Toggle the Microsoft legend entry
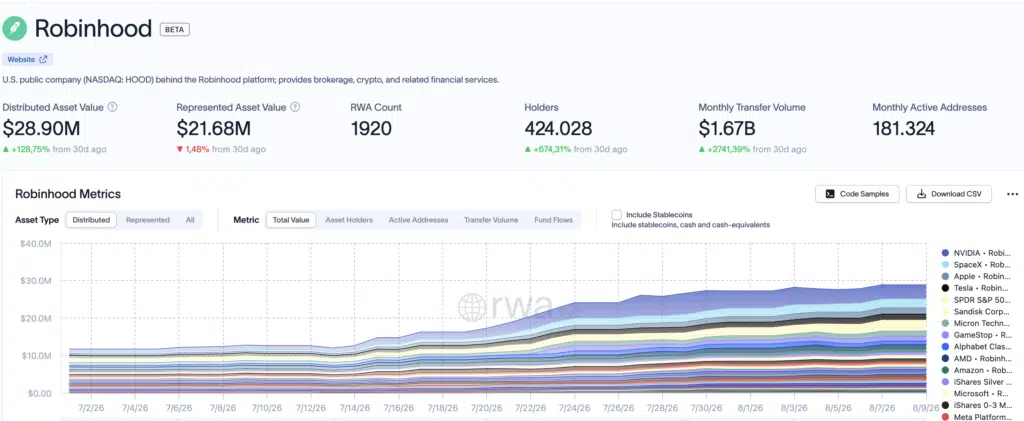Viewport: 1024px width, 421px height. point(976,394)
